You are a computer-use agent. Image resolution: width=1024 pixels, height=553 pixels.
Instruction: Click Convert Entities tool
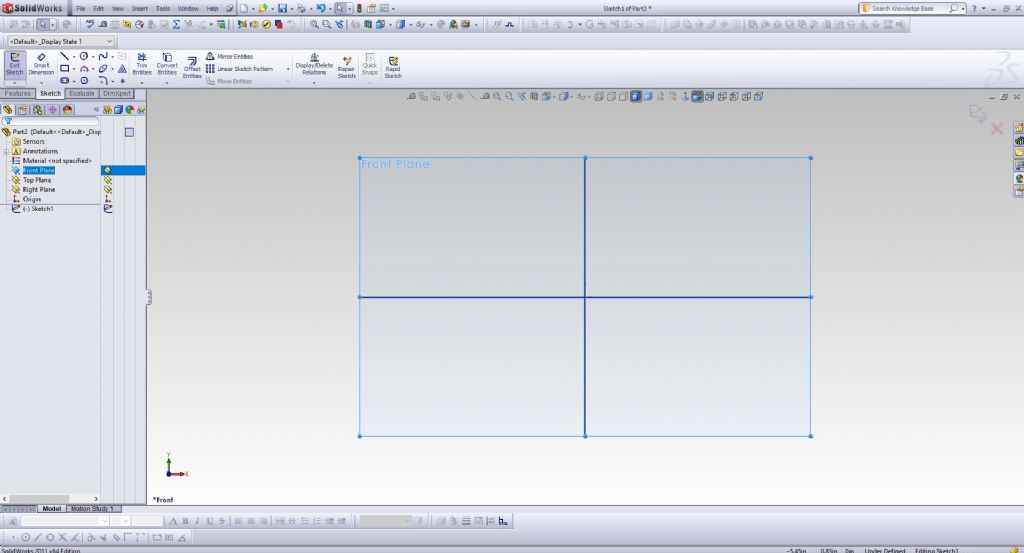[167, 65]
